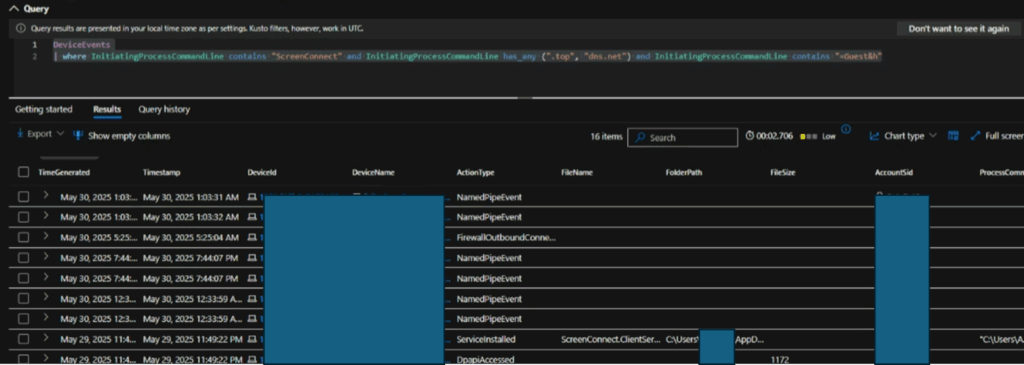The width and height of the screenshot is (1024, 365).
Task: Sort by the ActionType column header
Action: [475, 172]
